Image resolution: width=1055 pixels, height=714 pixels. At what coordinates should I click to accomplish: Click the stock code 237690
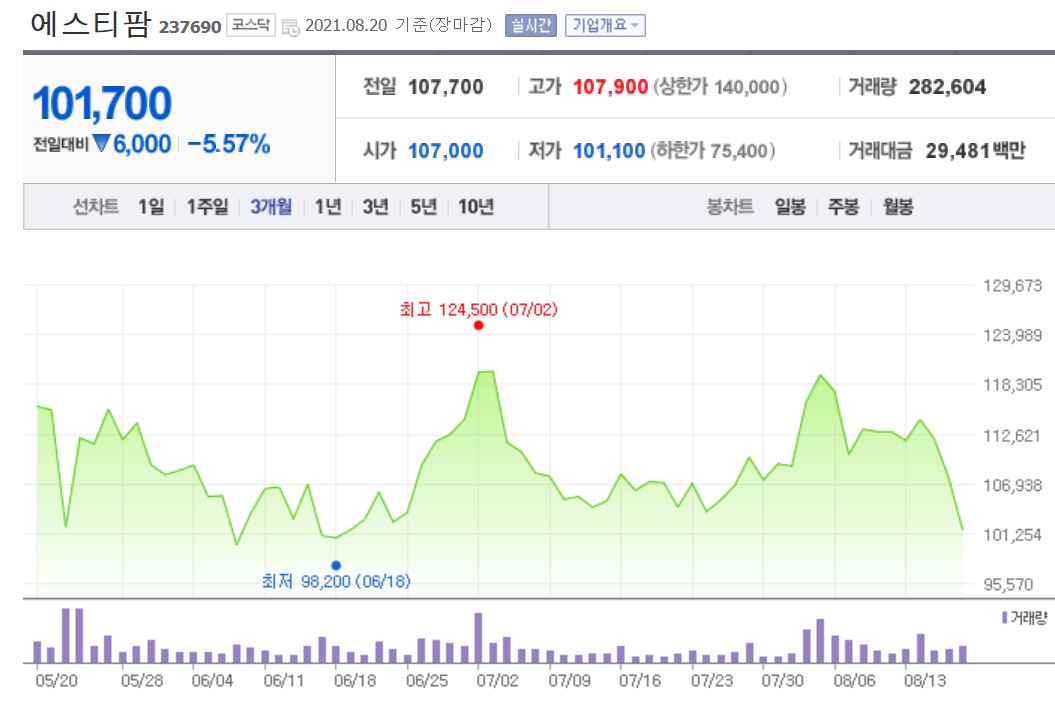pos(190,27)
